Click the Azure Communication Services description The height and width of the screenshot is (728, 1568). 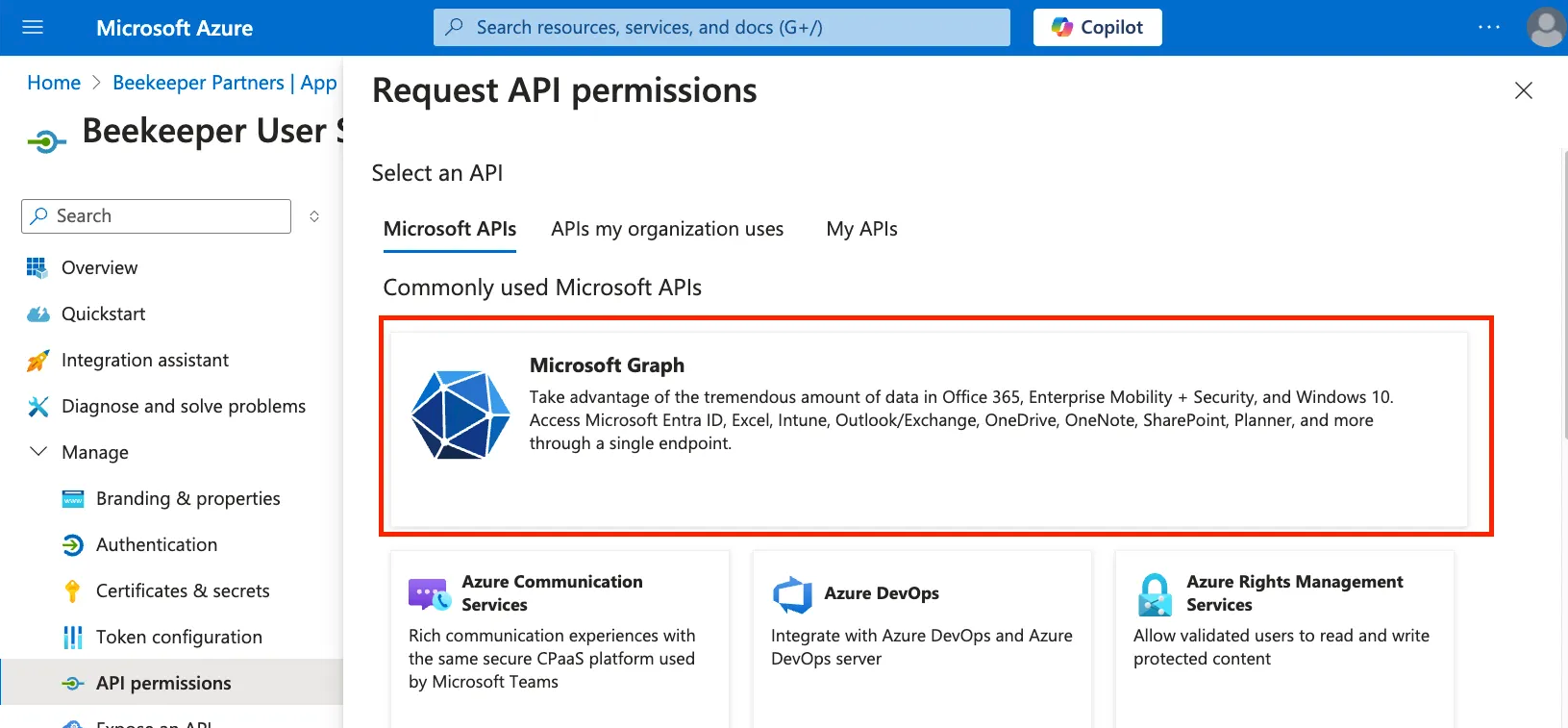[552, 659]
